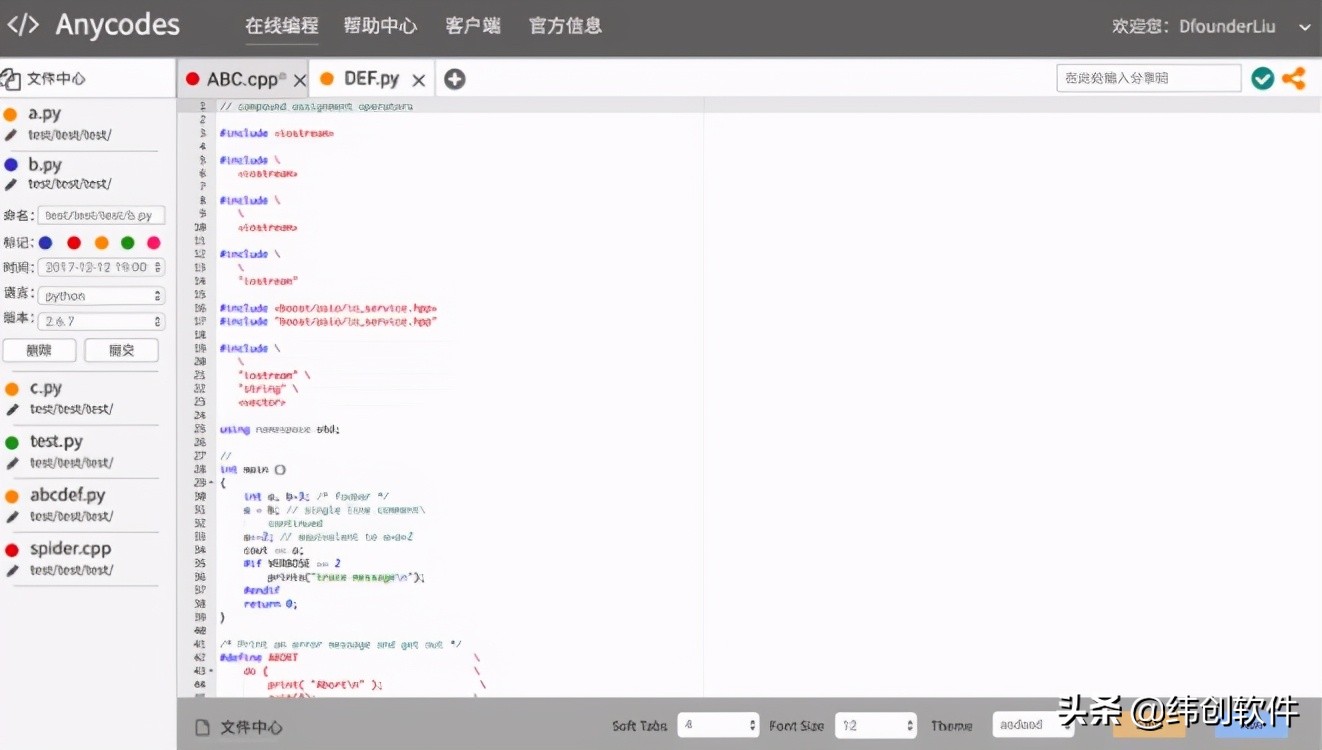Image resolution: width=1322 pixels, height=750 pixels.
Task: Click the green marker dot beside test.py
Action: (x=12, y=442)
